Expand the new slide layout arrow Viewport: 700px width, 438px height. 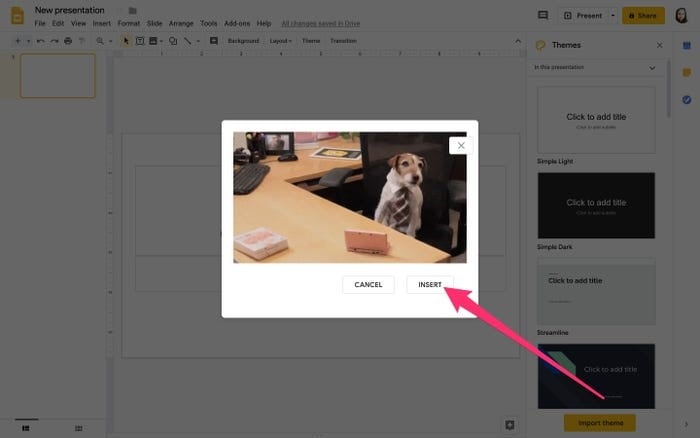[x=28, y=41]
